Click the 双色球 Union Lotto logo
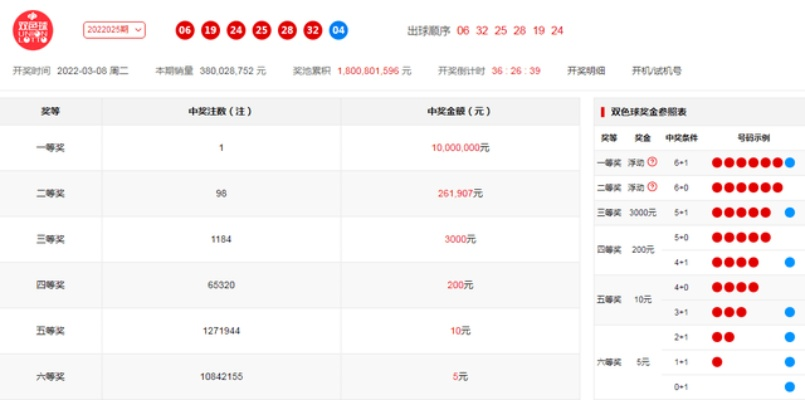Screen dimensions: 805x400 coord(33,29)
